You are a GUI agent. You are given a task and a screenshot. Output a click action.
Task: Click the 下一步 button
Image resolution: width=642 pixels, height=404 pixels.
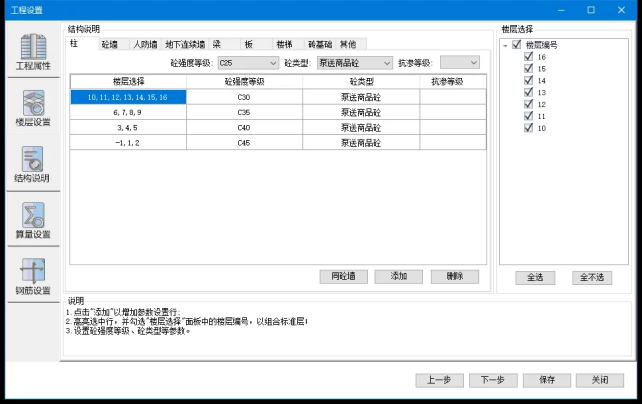click(x=492, y=380)
